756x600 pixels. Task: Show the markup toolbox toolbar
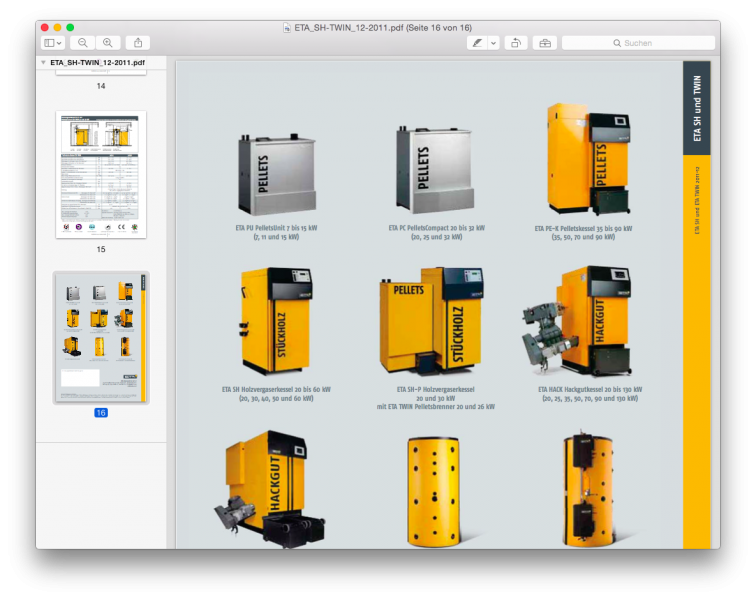click(x=544, y=43)
